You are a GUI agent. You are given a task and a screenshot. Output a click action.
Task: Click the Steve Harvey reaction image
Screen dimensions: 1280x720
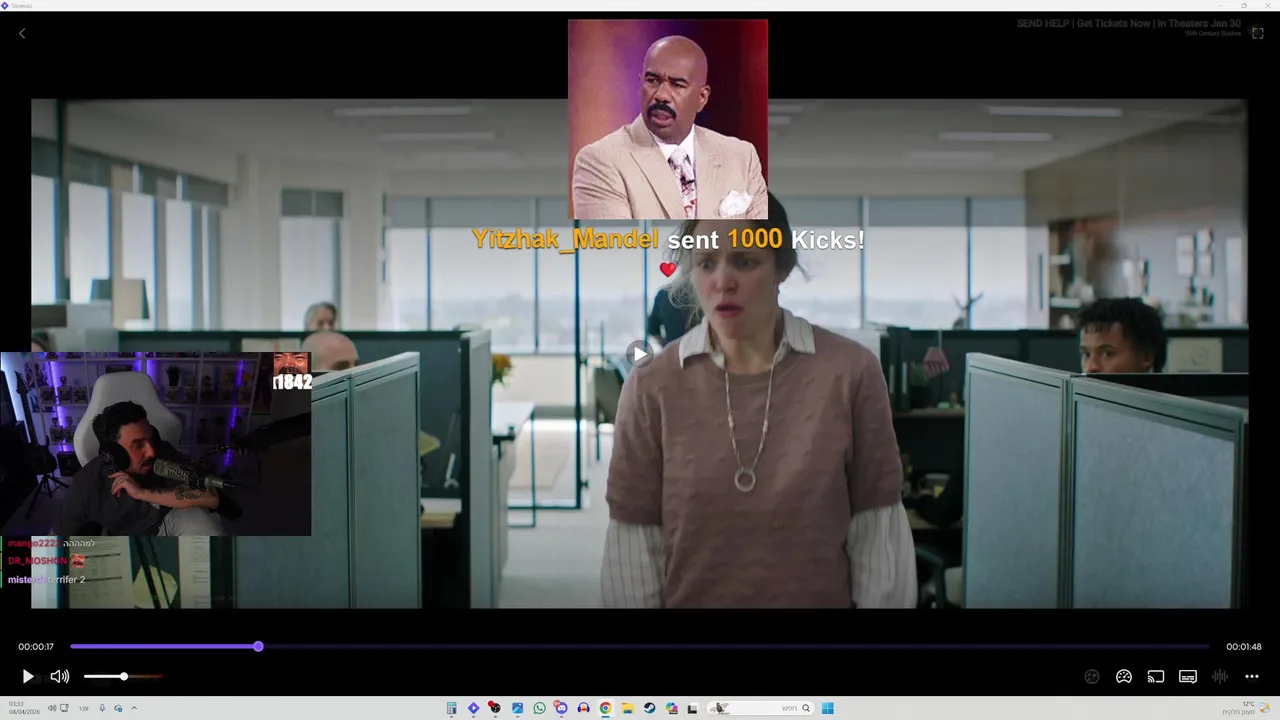(668, 119)
